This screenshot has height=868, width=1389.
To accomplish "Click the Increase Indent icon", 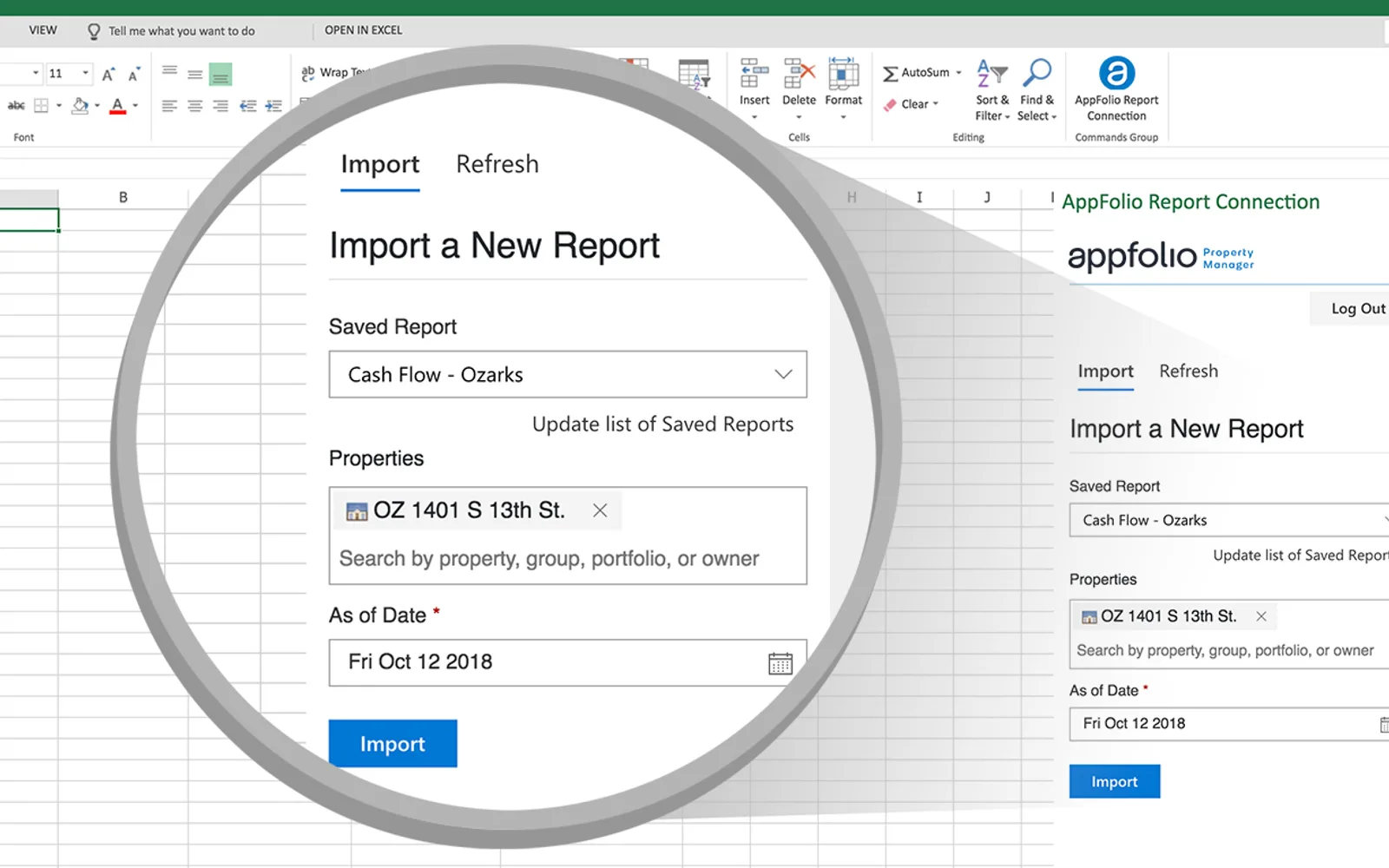I will click(273, 106).
